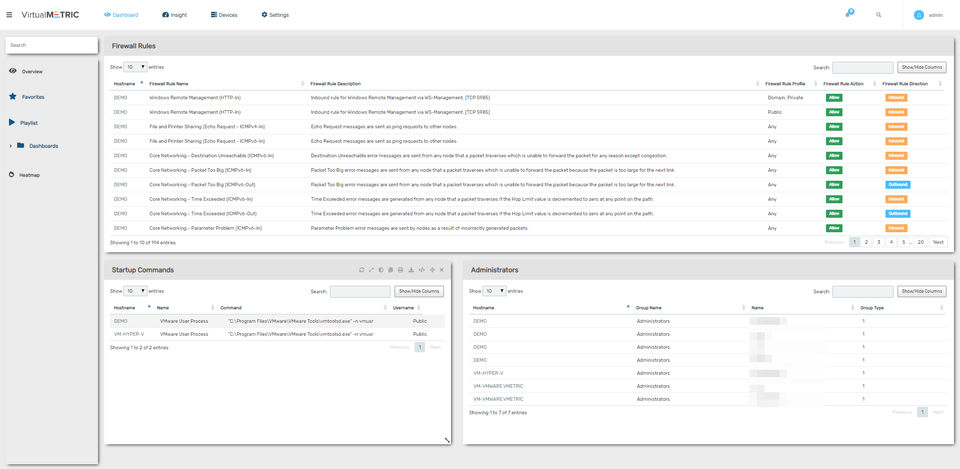Screen dimensions: 960x469
Task: Select Overview label in sidebar
Action: click(x=32, y=72)
